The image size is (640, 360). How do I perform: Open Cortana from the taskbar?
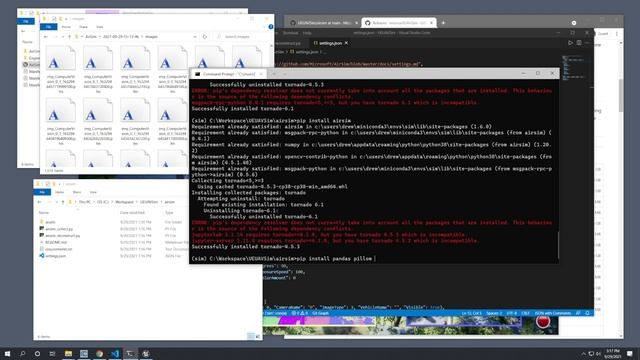37,353
